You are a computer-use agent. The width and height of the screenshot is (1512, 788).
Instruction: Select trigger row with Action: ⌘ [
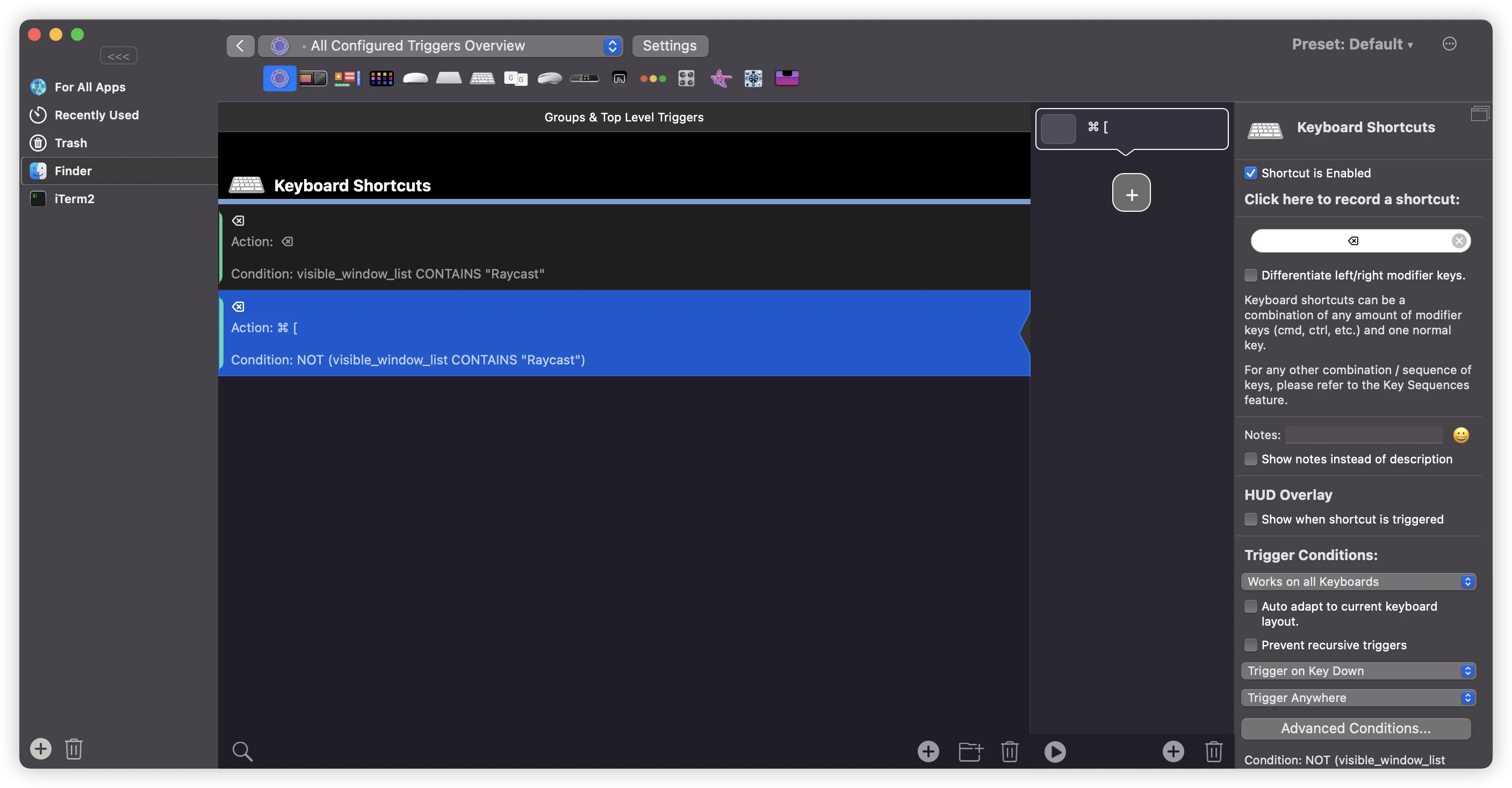pyautogui.click(x=624, y=333)
